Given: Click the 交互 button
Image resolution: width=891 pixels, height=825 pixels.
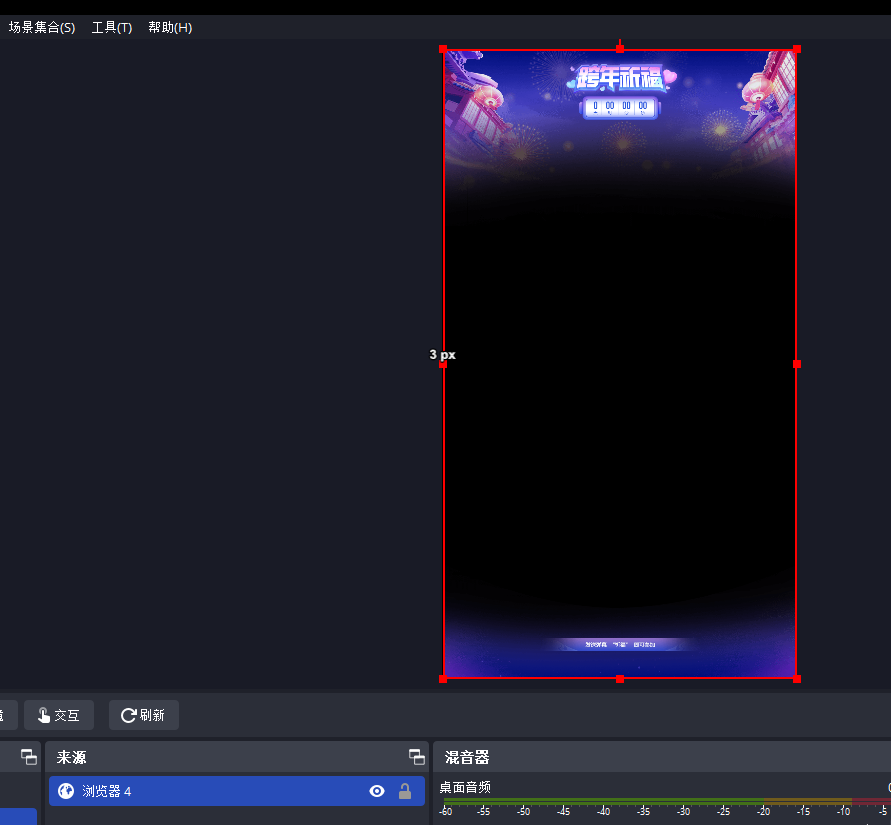Looking at the screenshot, I should (x=59, y=715).
